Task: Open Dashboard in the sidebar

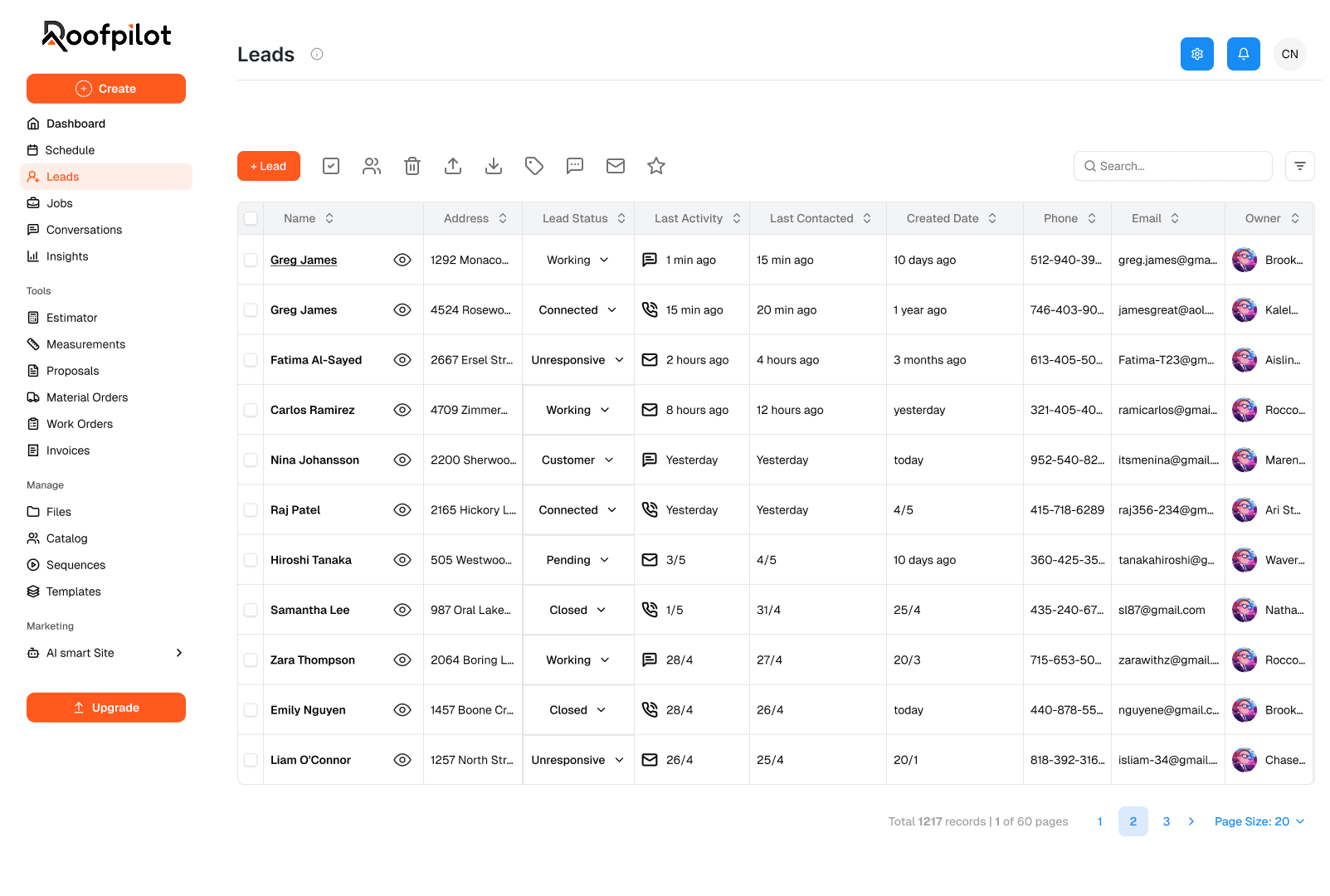Action: tap(106, 124)
